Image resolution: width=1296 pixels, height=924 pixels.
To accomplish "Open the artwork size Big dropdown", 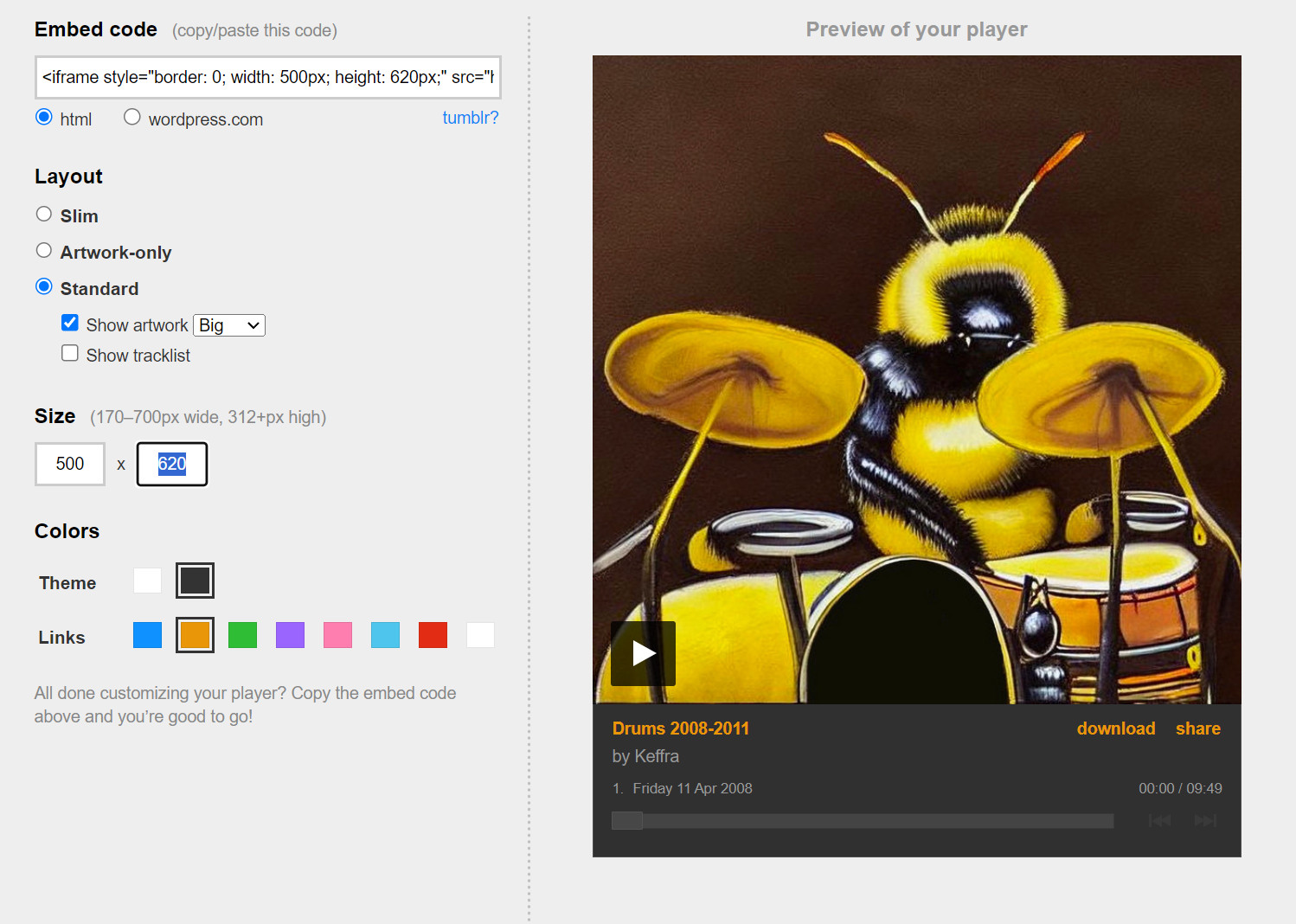I will (229, 325).
